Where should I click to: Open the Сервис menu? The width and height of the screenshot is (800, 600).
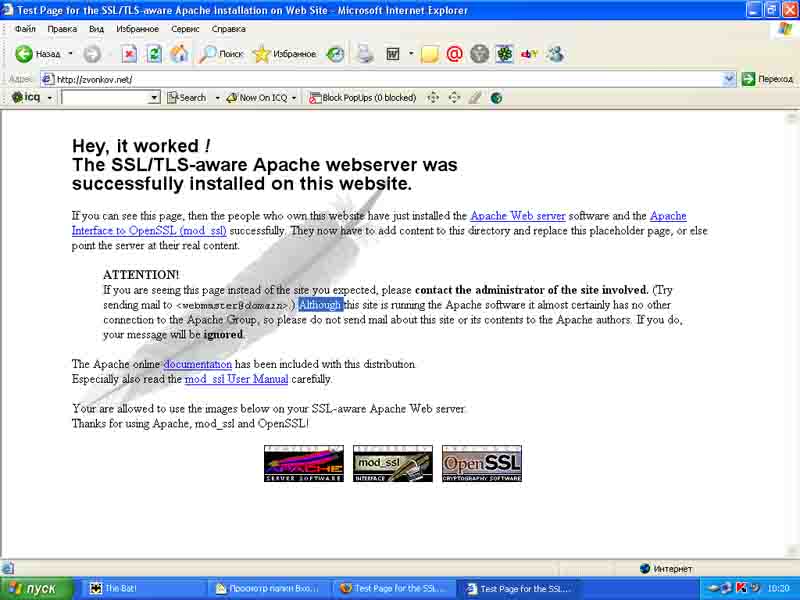click(x=185, y=29)
